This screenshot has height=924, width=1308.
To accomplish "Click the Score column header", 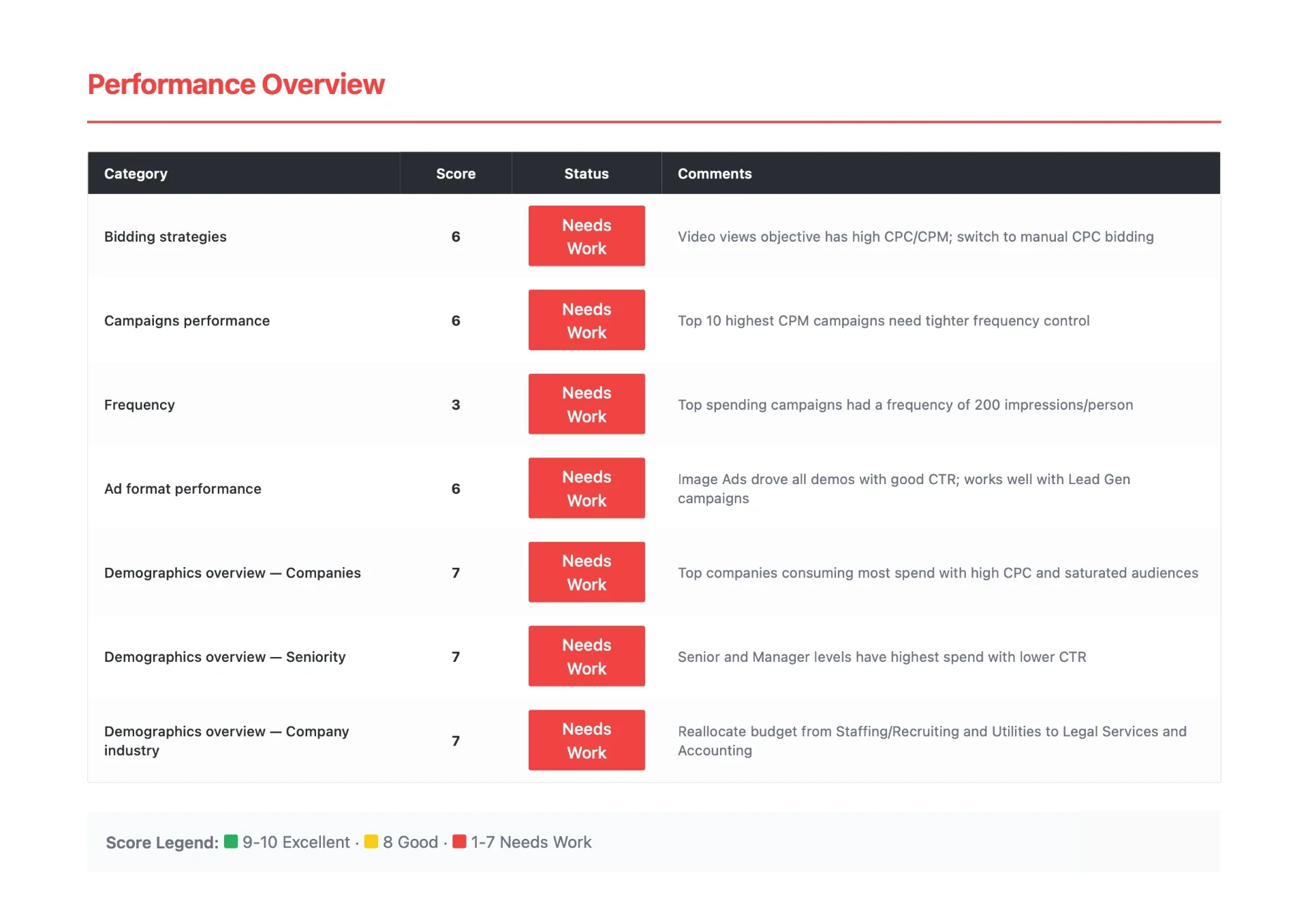I will point(456,174).
